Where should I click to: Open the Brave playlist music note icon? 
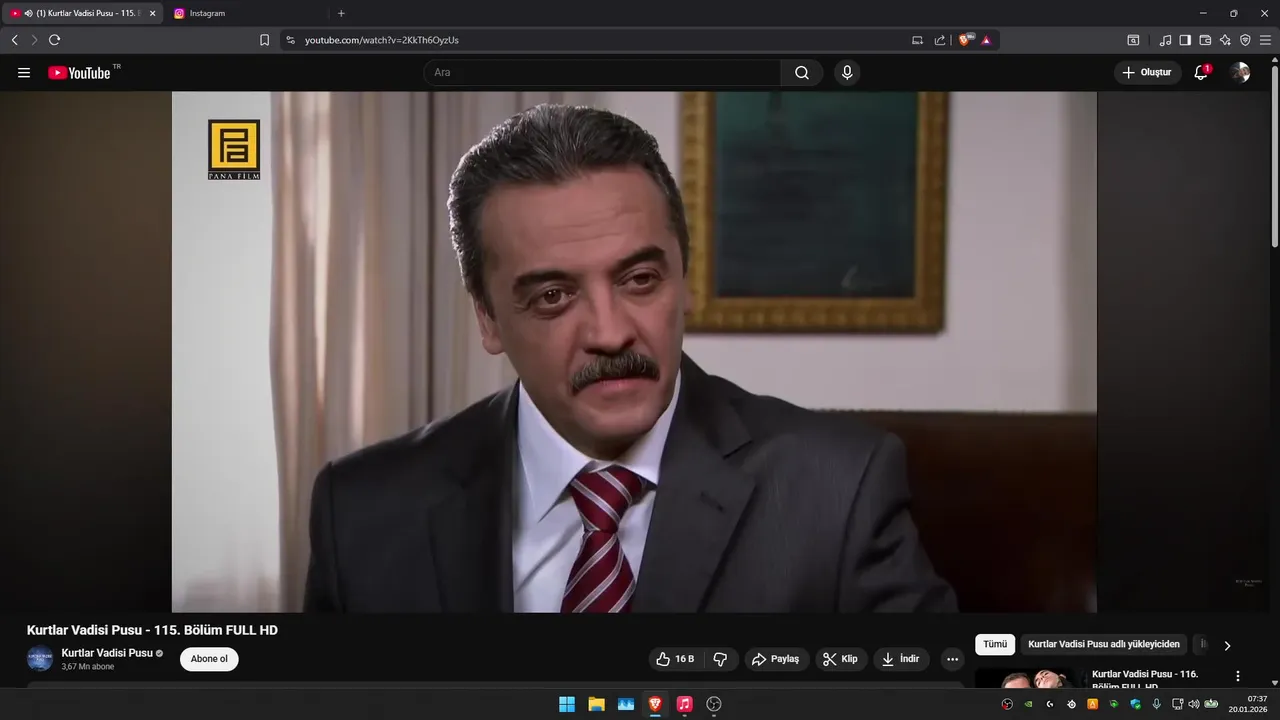[x=1165, y=40]
